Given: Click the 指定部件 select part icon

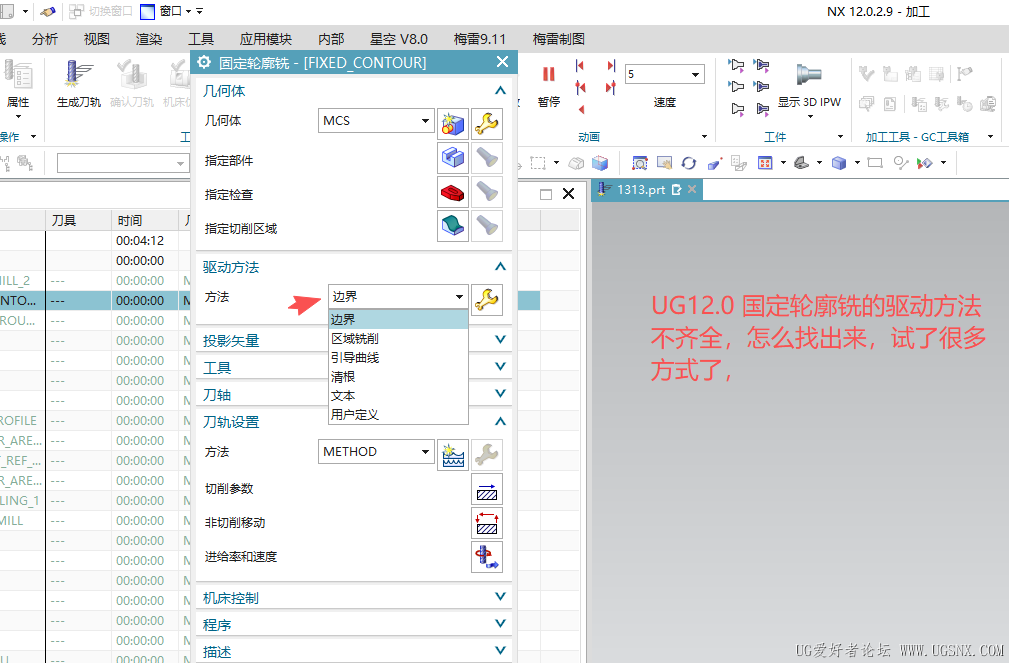Looking at the screenshot, I should tap(452, 158).
